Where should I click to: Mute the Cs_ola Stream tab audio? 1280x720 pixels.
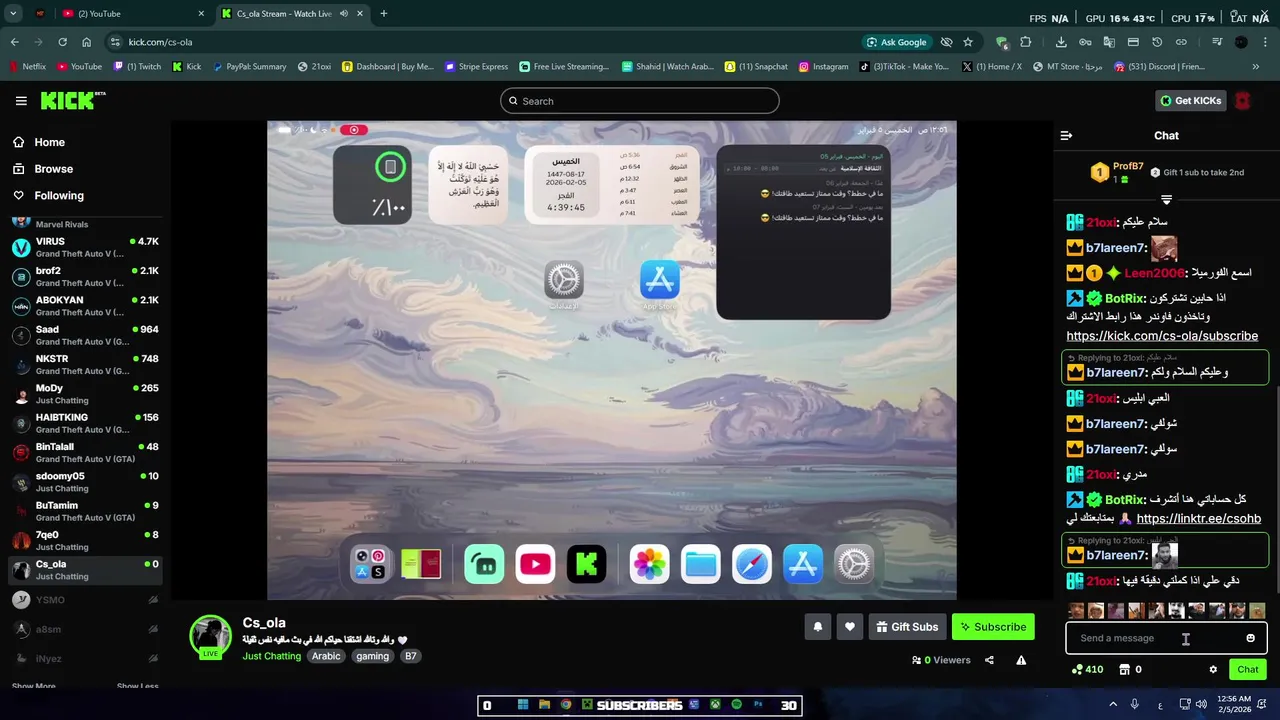[x=344, y=14]
